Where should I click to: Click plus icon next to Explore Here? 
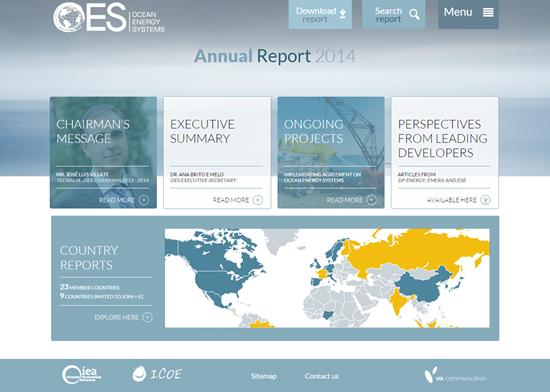pyautogui.click(x=147, y=317)
